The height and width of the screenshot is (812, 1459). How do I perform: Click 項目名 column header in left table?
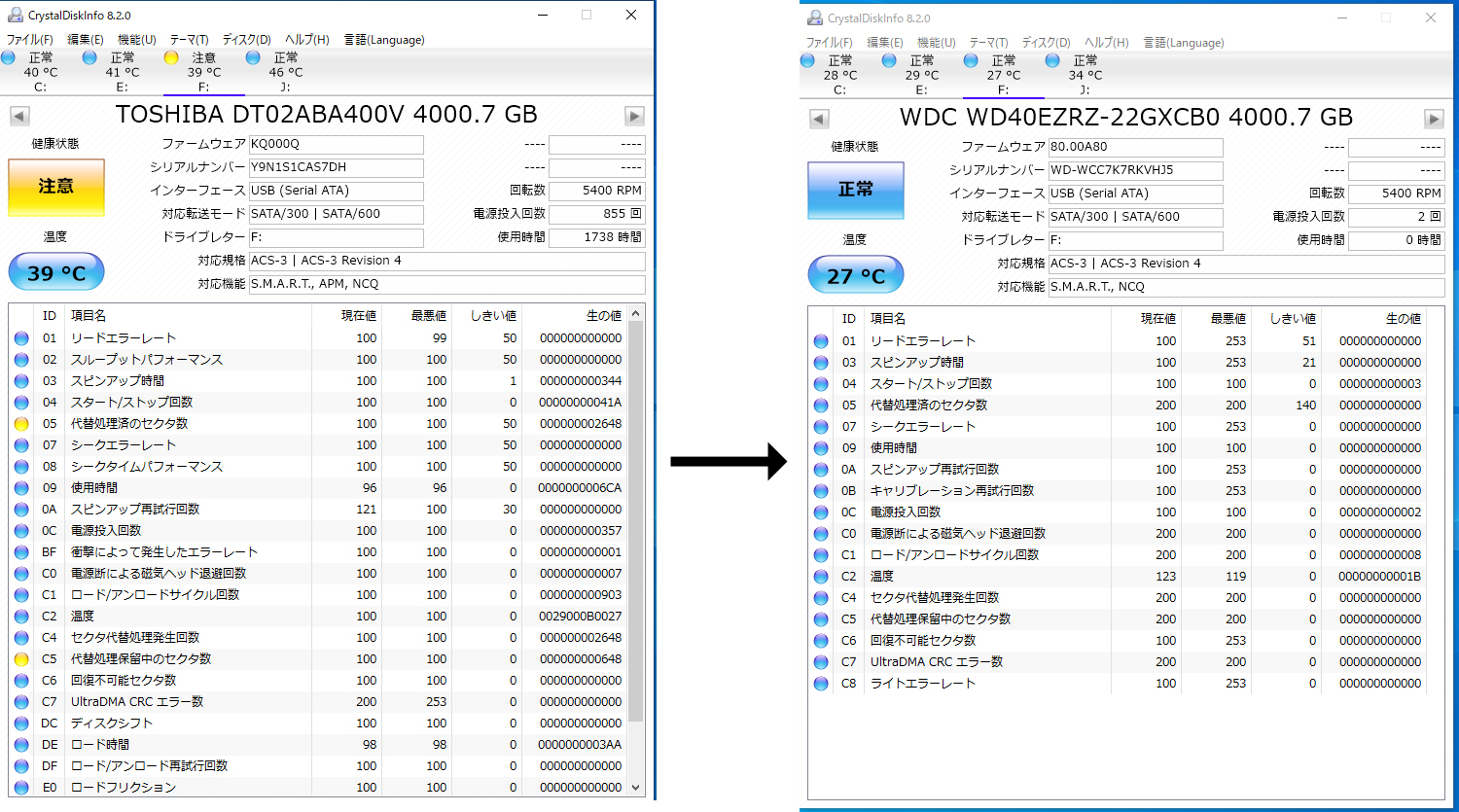(188, 316)
